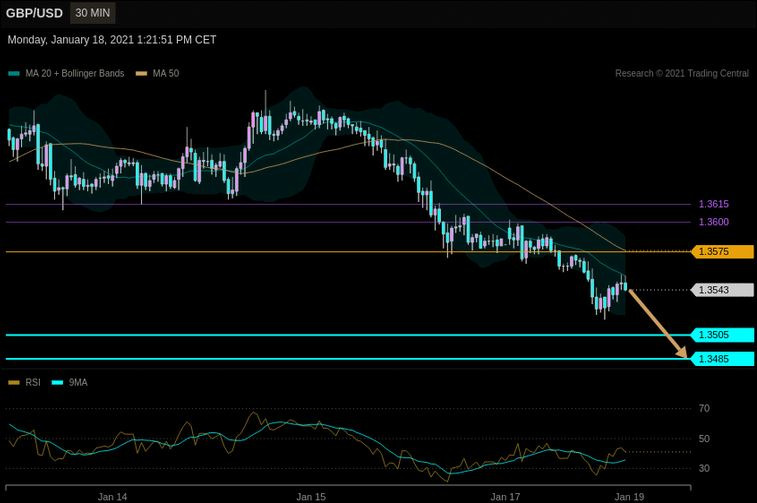The height and width of the screenshot is (503, 757).
Task: Click the GBP/USD pair title
Action: [x=34, y=13]
